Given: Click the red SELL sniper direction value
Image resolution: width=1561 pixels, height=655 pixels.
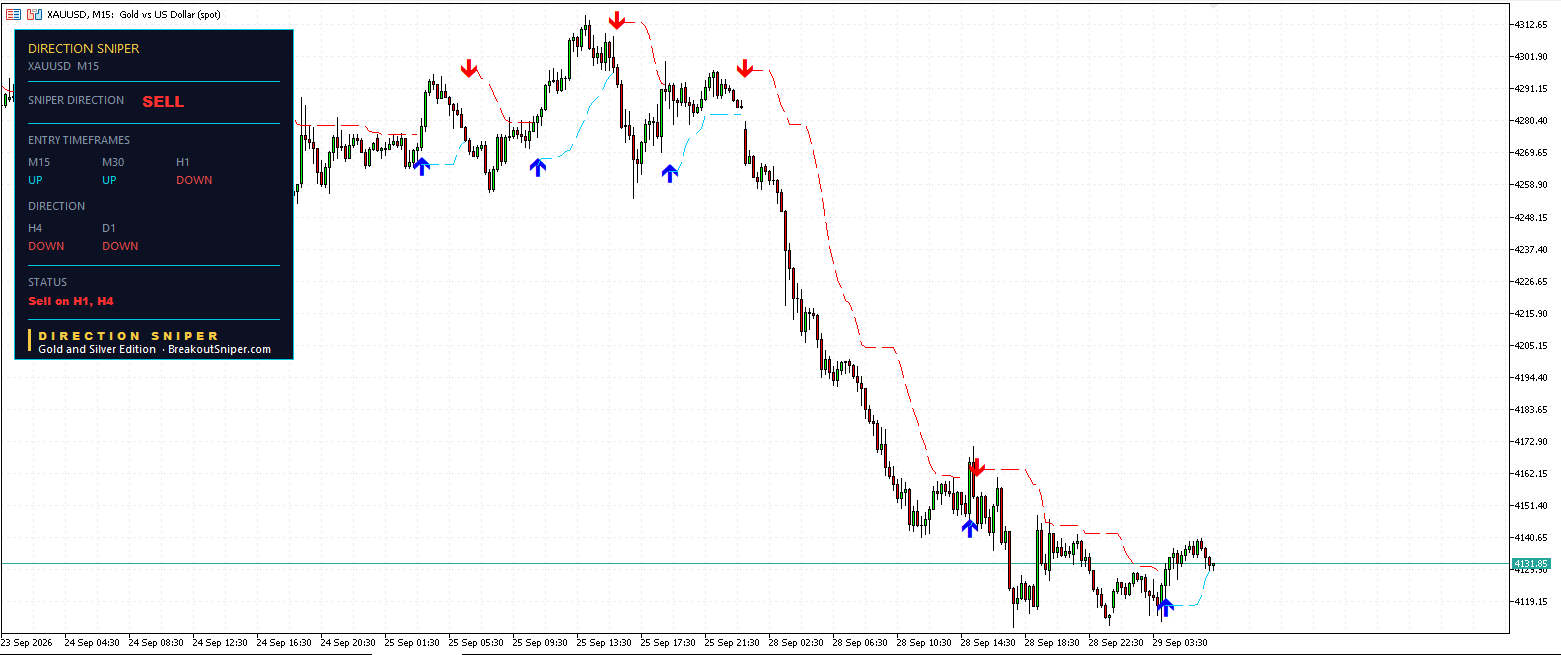Looking at the screenshot, I should coord(163,102).
